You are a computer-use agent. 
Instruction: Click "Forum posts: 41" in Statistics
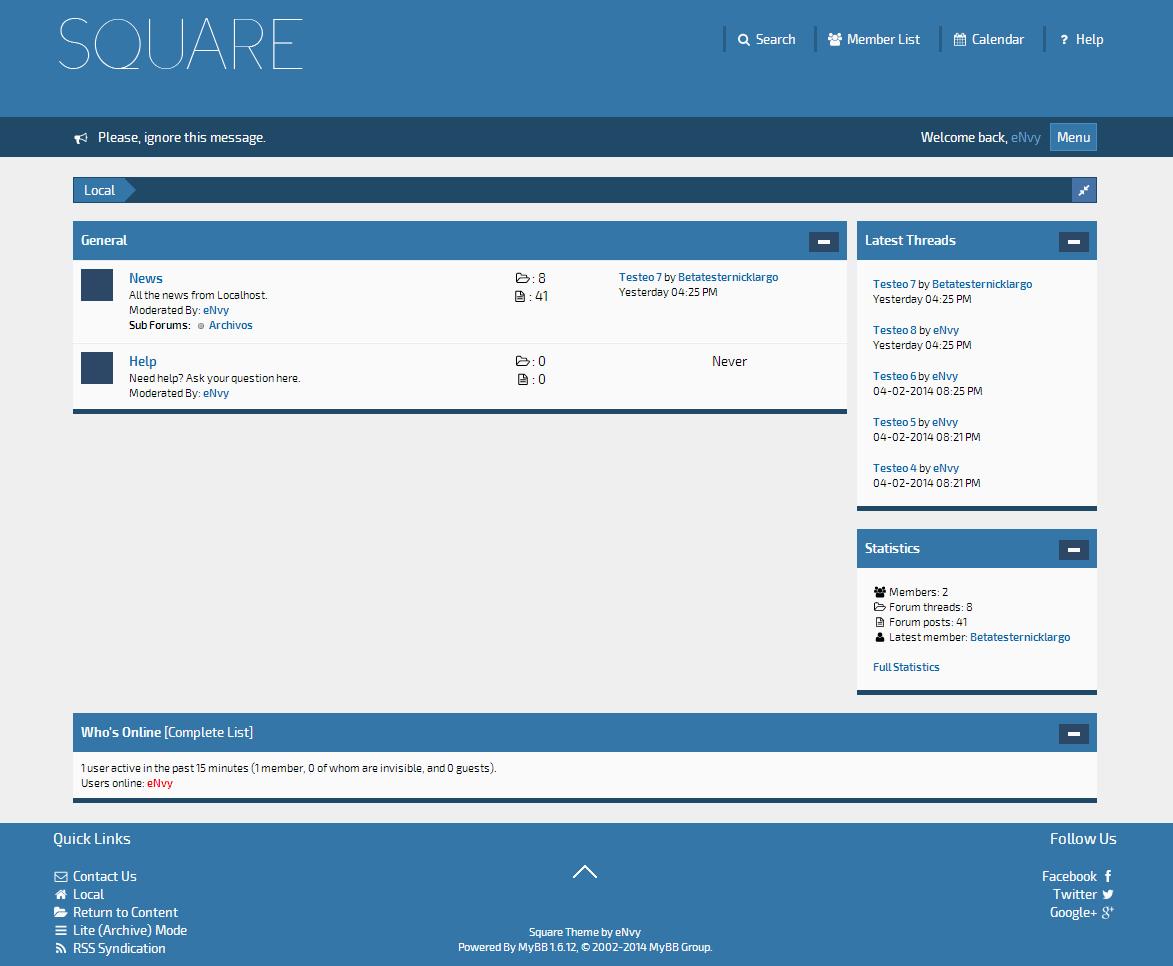[928, 623]
